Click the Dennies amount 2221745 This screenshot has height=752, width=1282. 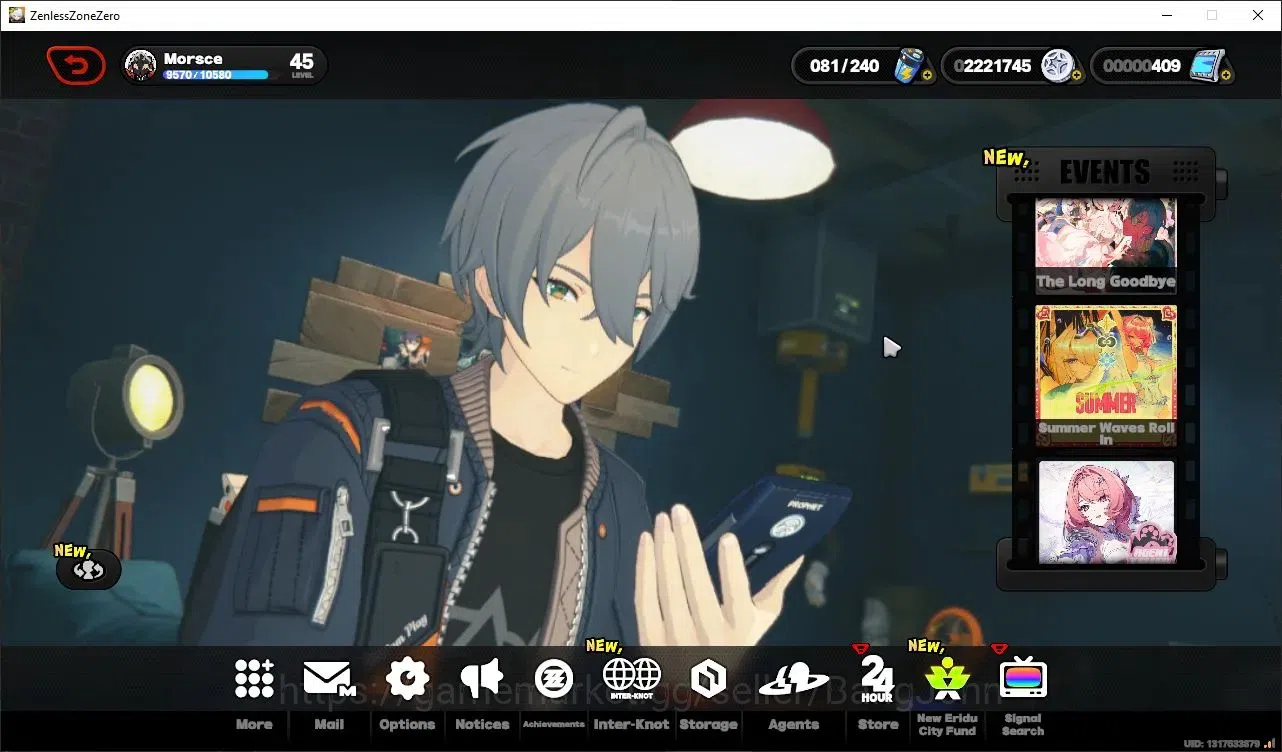992,66
